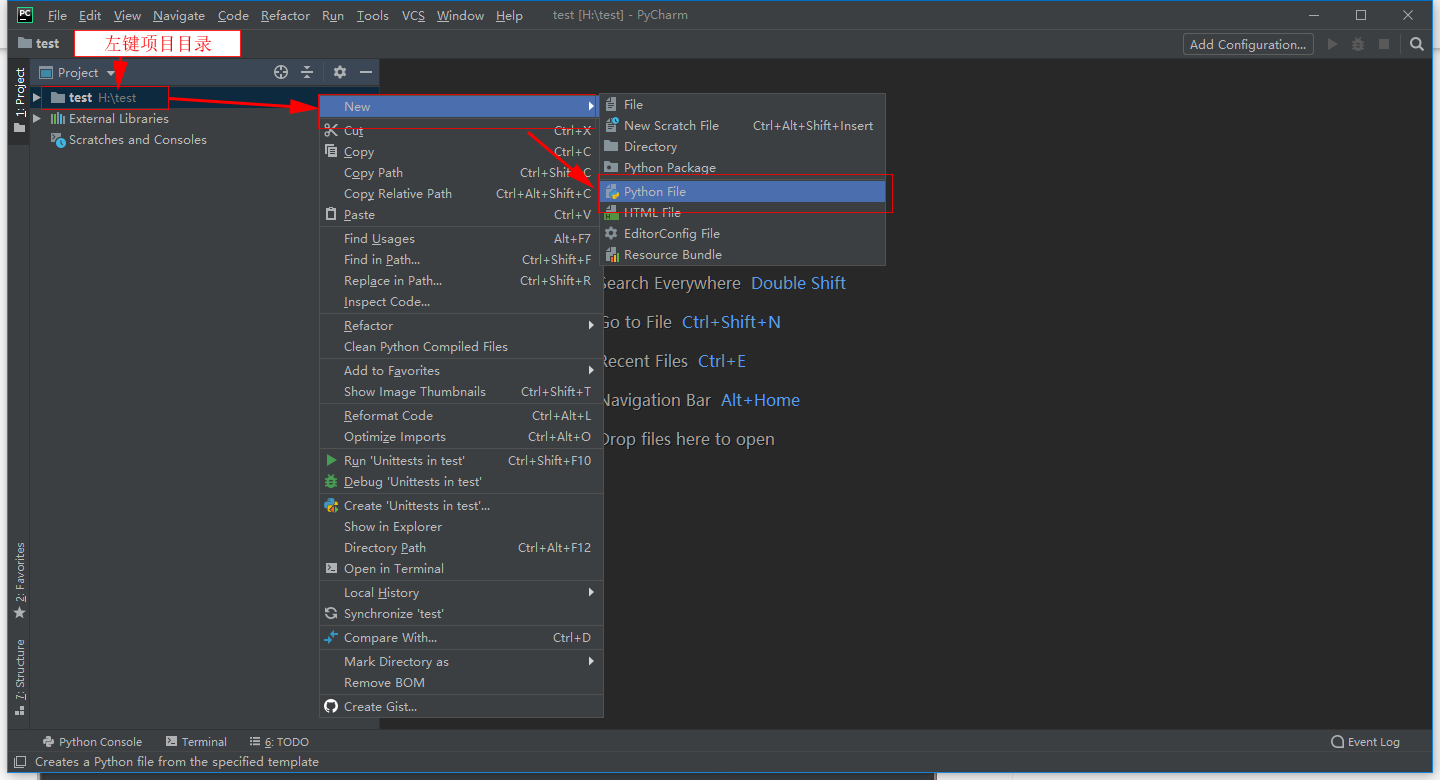Open the Navigate menu
The width and height of the screenshot is (1440, 780).
pos(178,15)
